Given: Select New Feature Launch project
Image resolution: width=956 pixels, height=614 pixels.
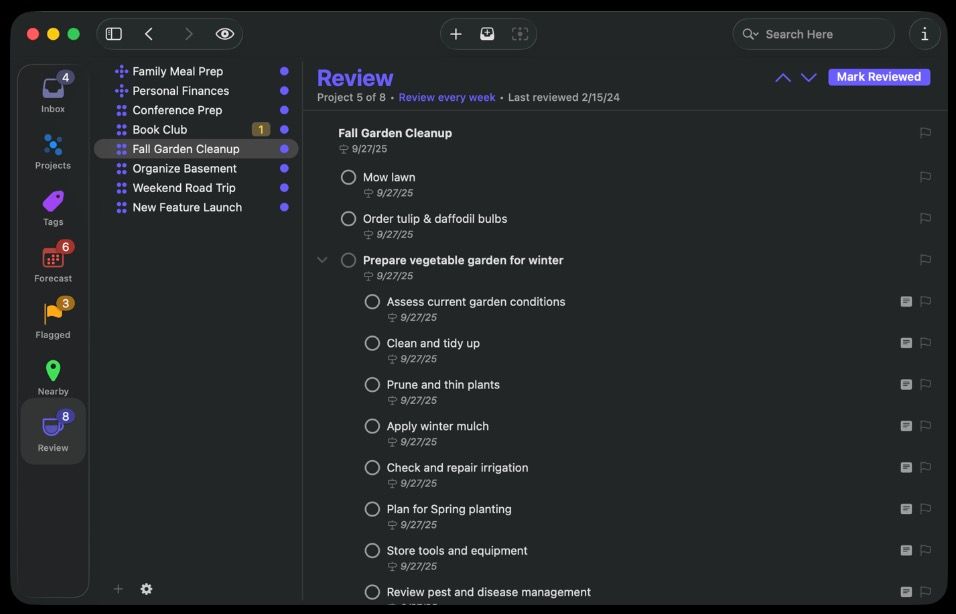Looking at the screenshot, I should [196, 208].
